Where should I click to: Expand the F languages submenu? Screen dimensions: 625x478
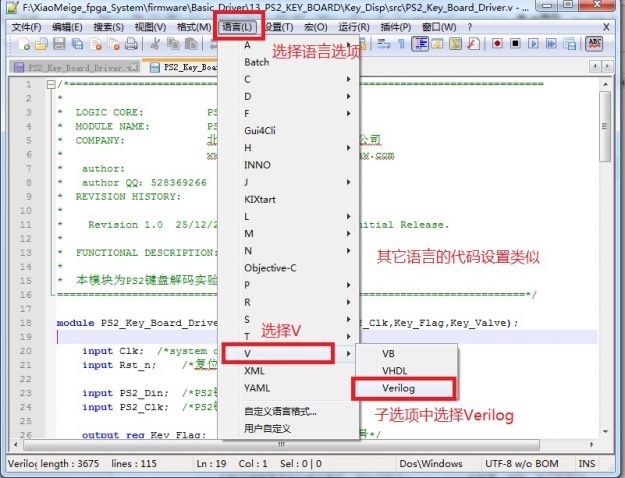click(289, 114)
